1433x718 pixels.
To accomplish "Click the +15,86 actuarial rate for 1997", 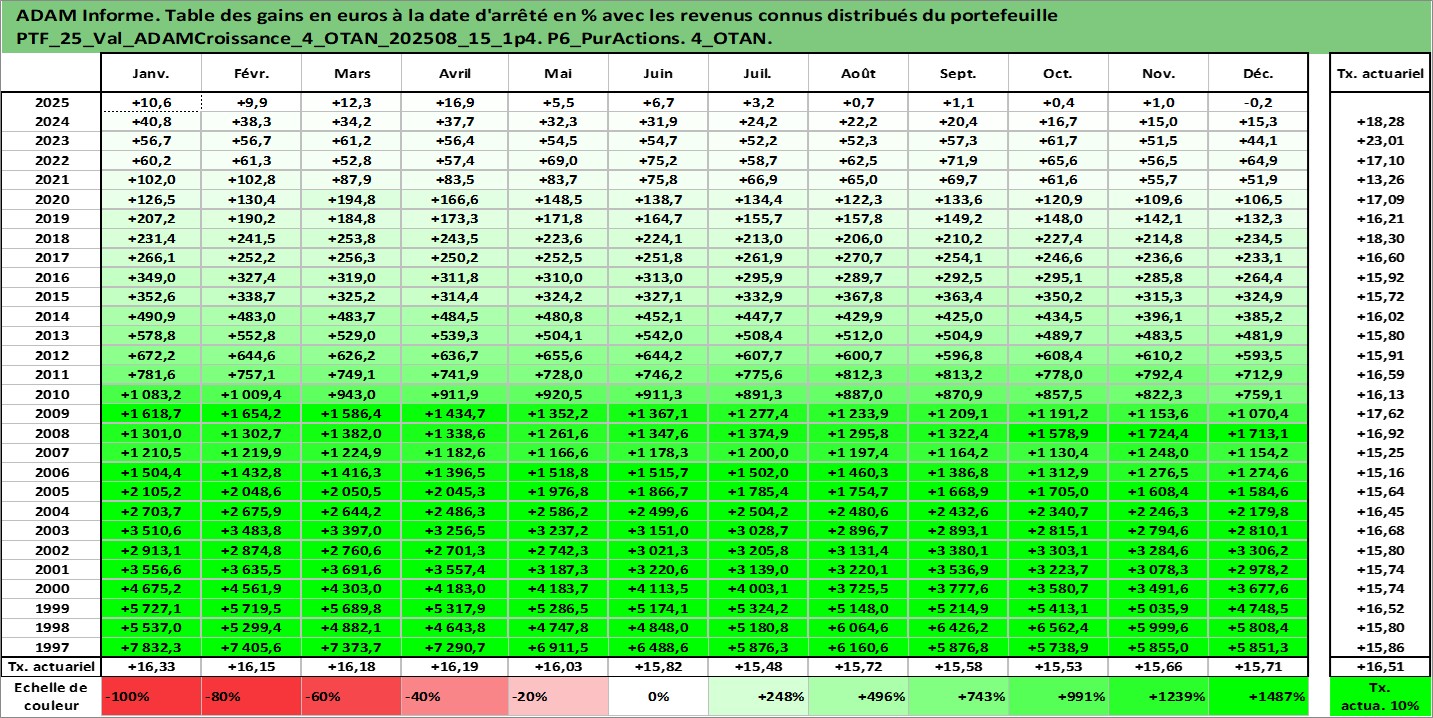I will pos(1381,647).
